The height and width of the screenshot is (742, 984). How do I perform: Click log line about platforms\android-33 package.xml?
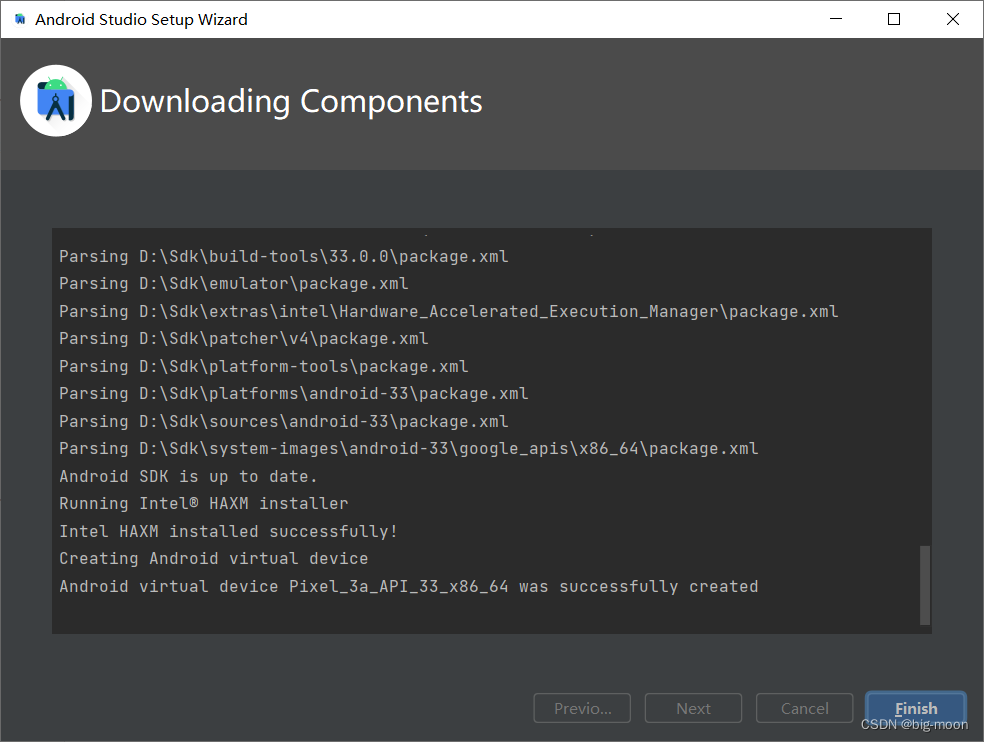click(x=294, y=394)
